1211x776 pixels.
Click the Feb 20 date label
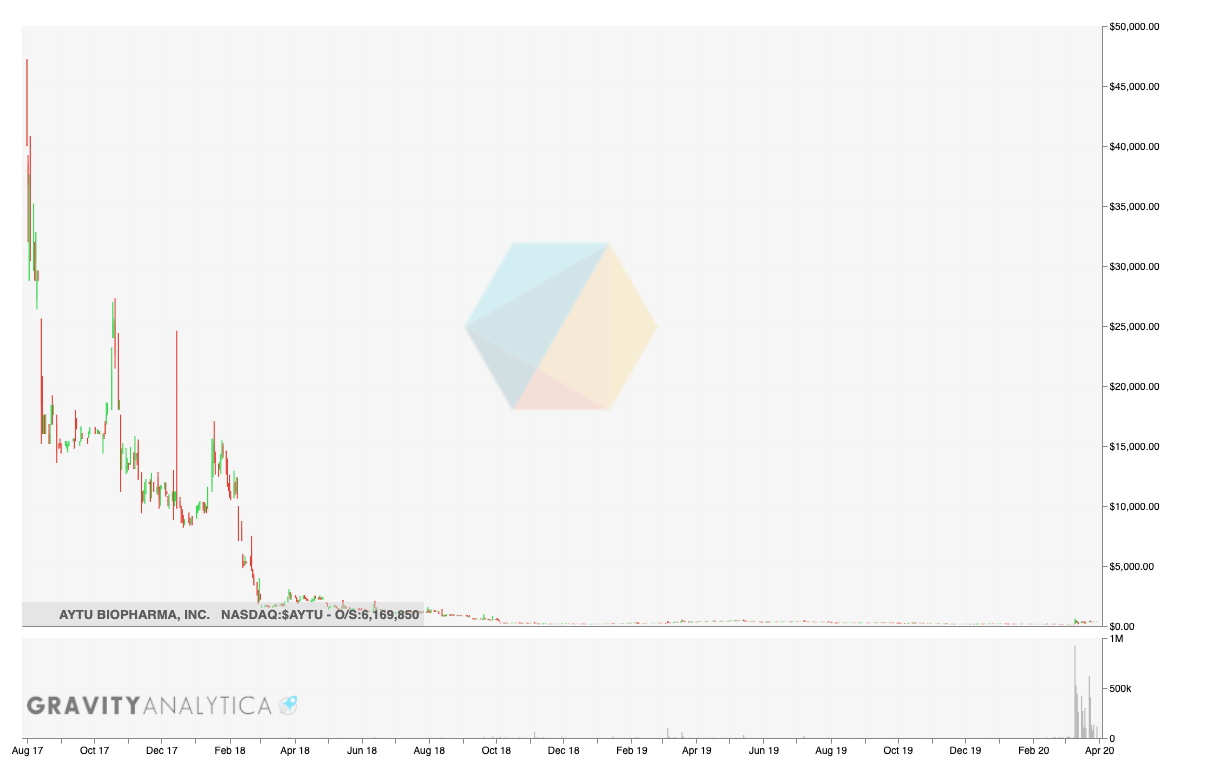pyautogui.click(x=1034, y=749)
